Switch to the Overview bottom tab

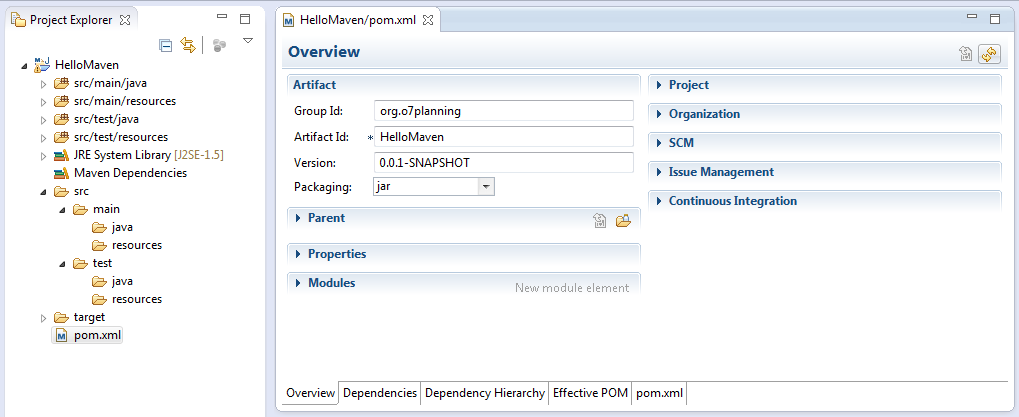tap(311, 393)
